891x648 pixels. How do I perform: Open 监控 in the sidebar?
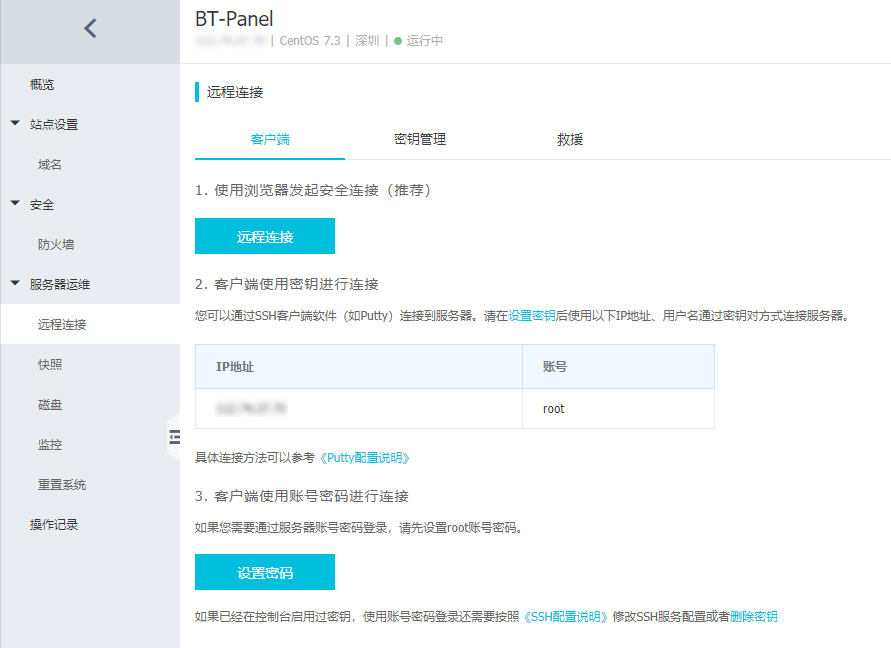coord(50,445)
